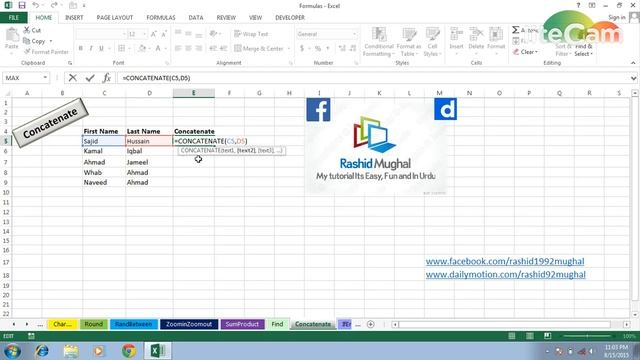Open Find & Select dropdown

[x=583, y=50]
